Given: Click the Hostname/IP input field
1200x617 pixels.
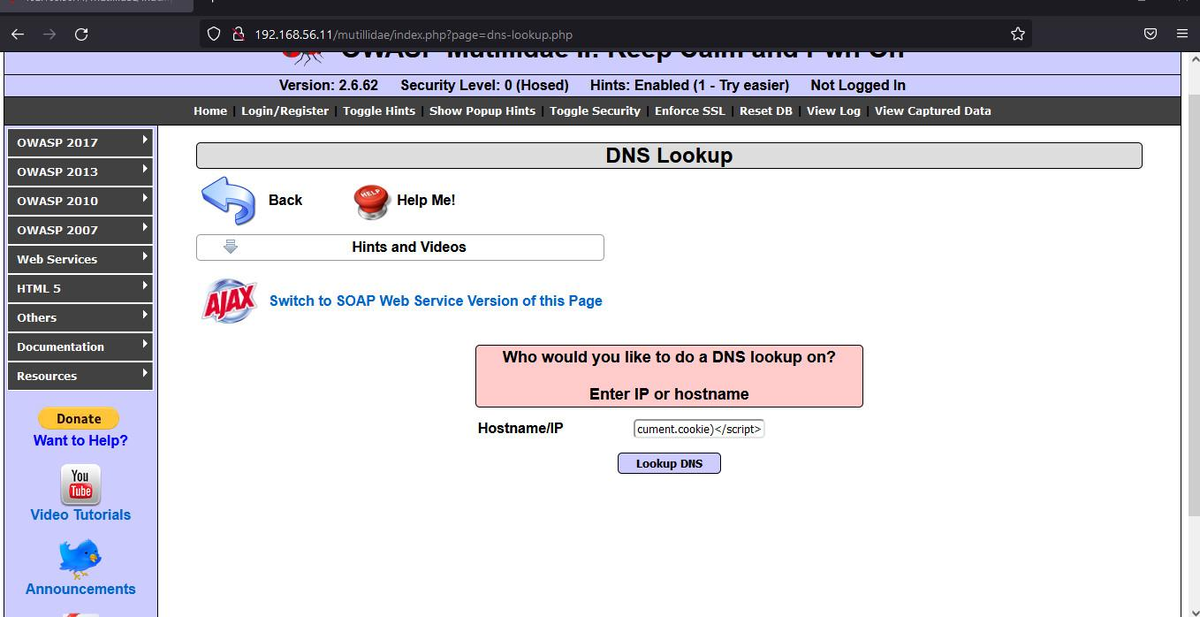Looking at the screenshot, I should click(699, 429).
